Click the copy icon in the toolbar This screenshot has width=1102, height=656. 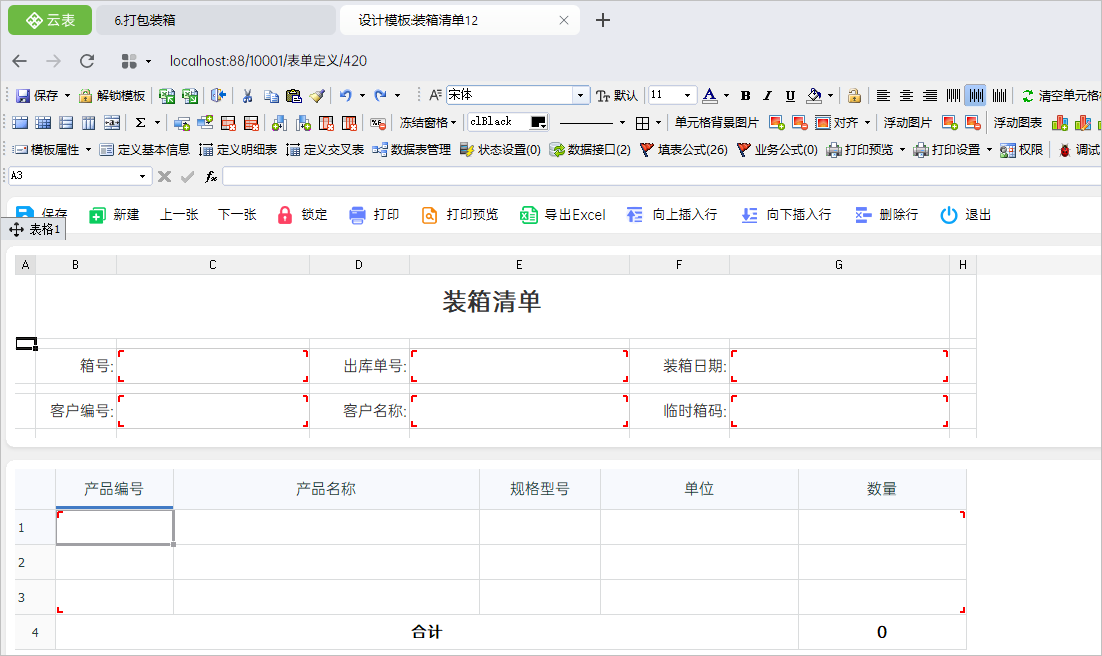click(271, 96)
